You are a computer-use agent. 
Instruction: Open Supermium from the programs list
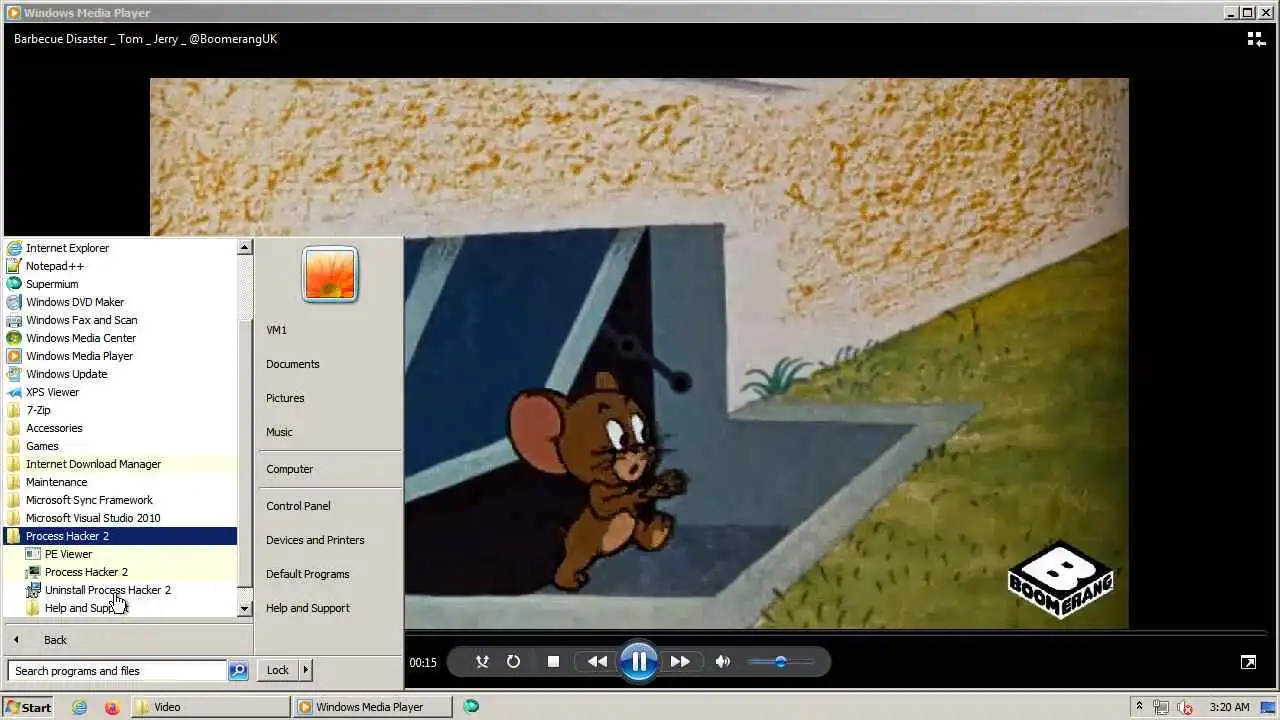[121, 284]
